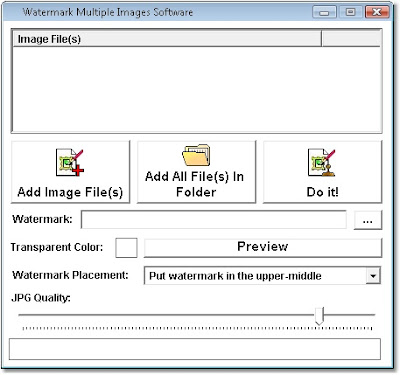The image size is (400, 375).
Task: Open the Transparent Color swatch picker
Action: click(x=126, y=248)
